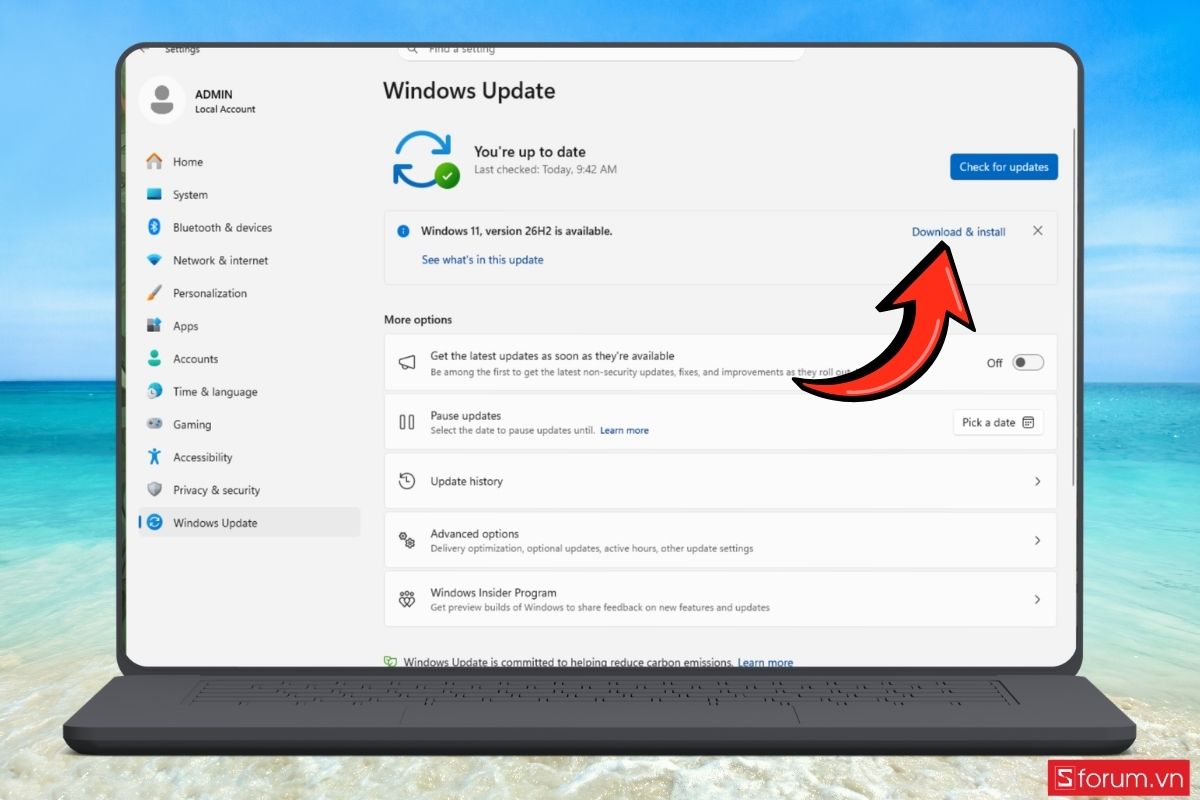The image size is (1200, 800).
Task: Click the info icon beside version 26H2
Action: [403, 231]
